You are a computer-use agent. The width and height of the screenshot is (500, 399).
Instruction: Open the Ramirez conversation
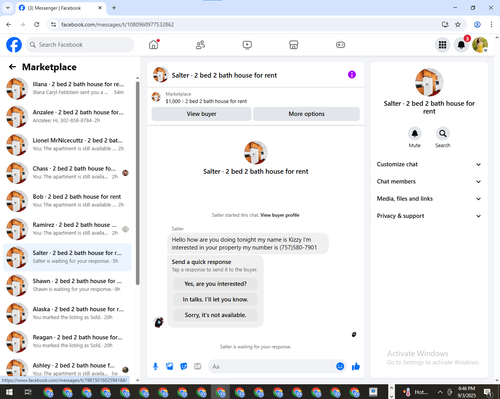[67, 229]
